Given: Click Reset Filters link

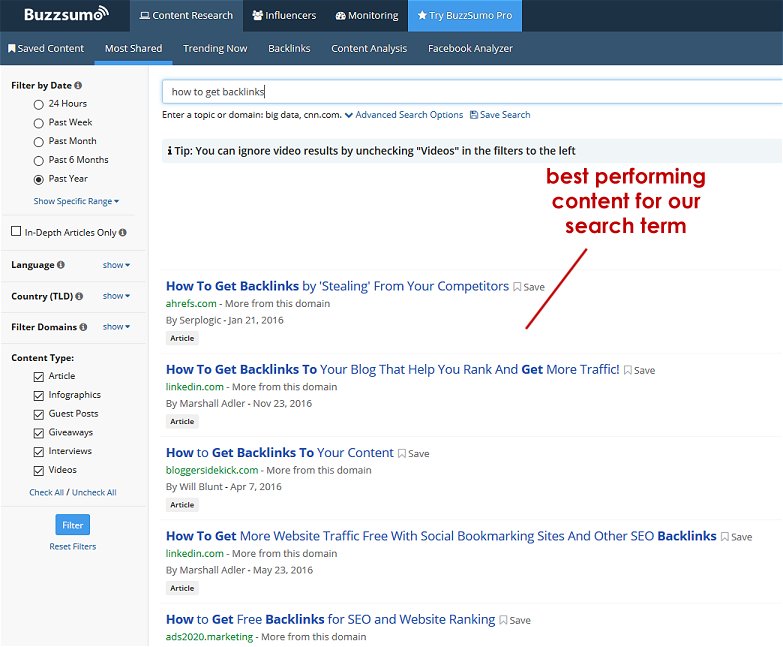Looking at the screenshot, I should pos(72,547).
